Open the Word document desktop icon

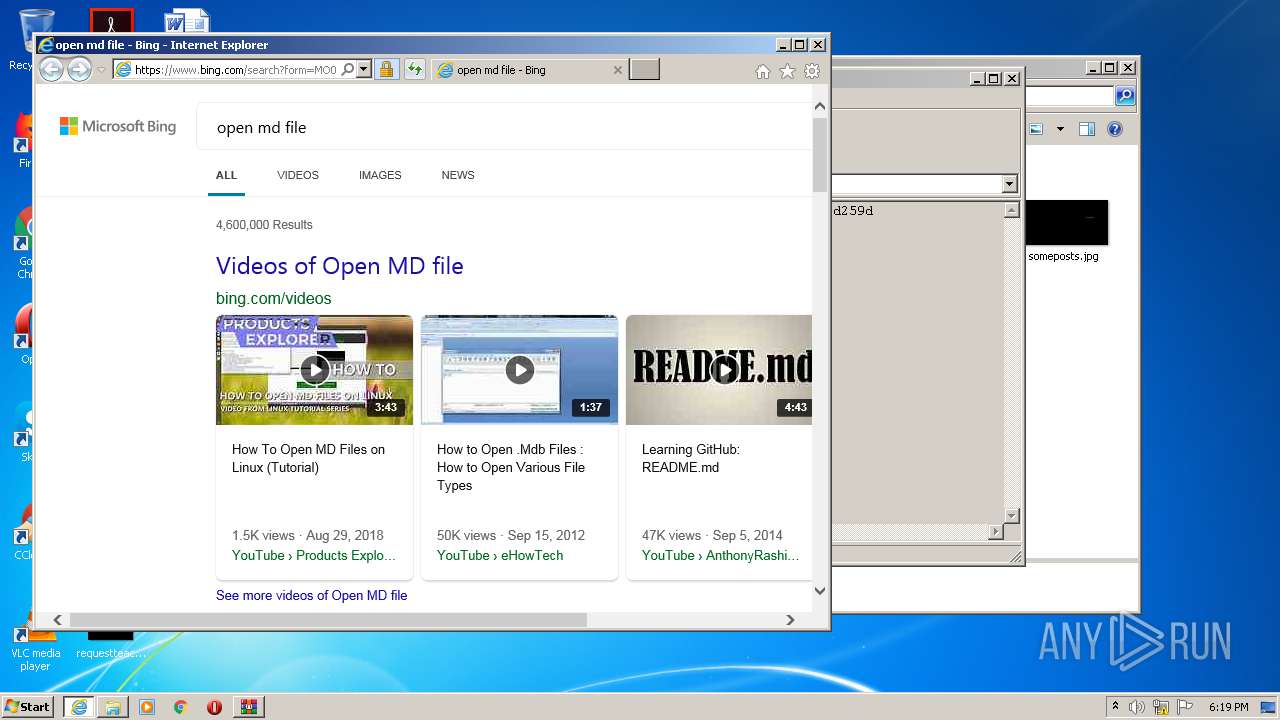tap(187, 20)
